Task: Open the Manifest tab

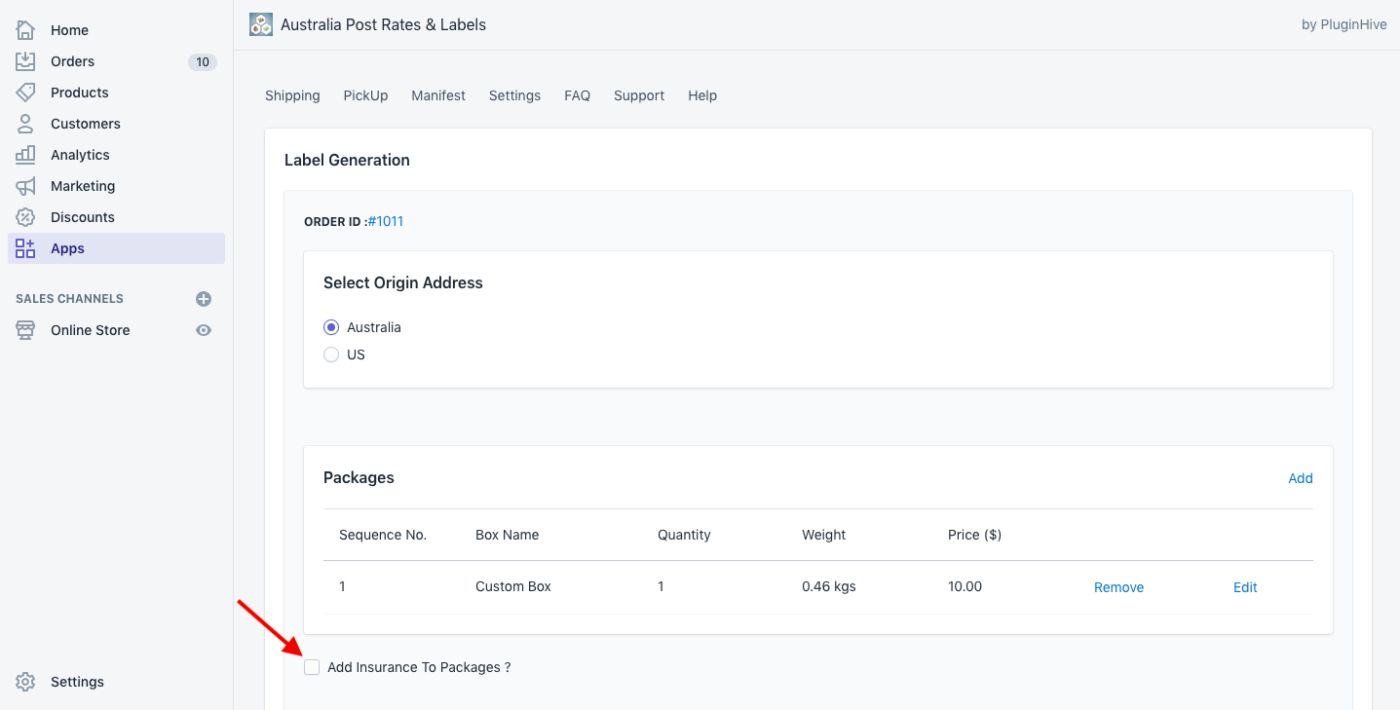Action: pyautogui.click(x=439, y=96)
